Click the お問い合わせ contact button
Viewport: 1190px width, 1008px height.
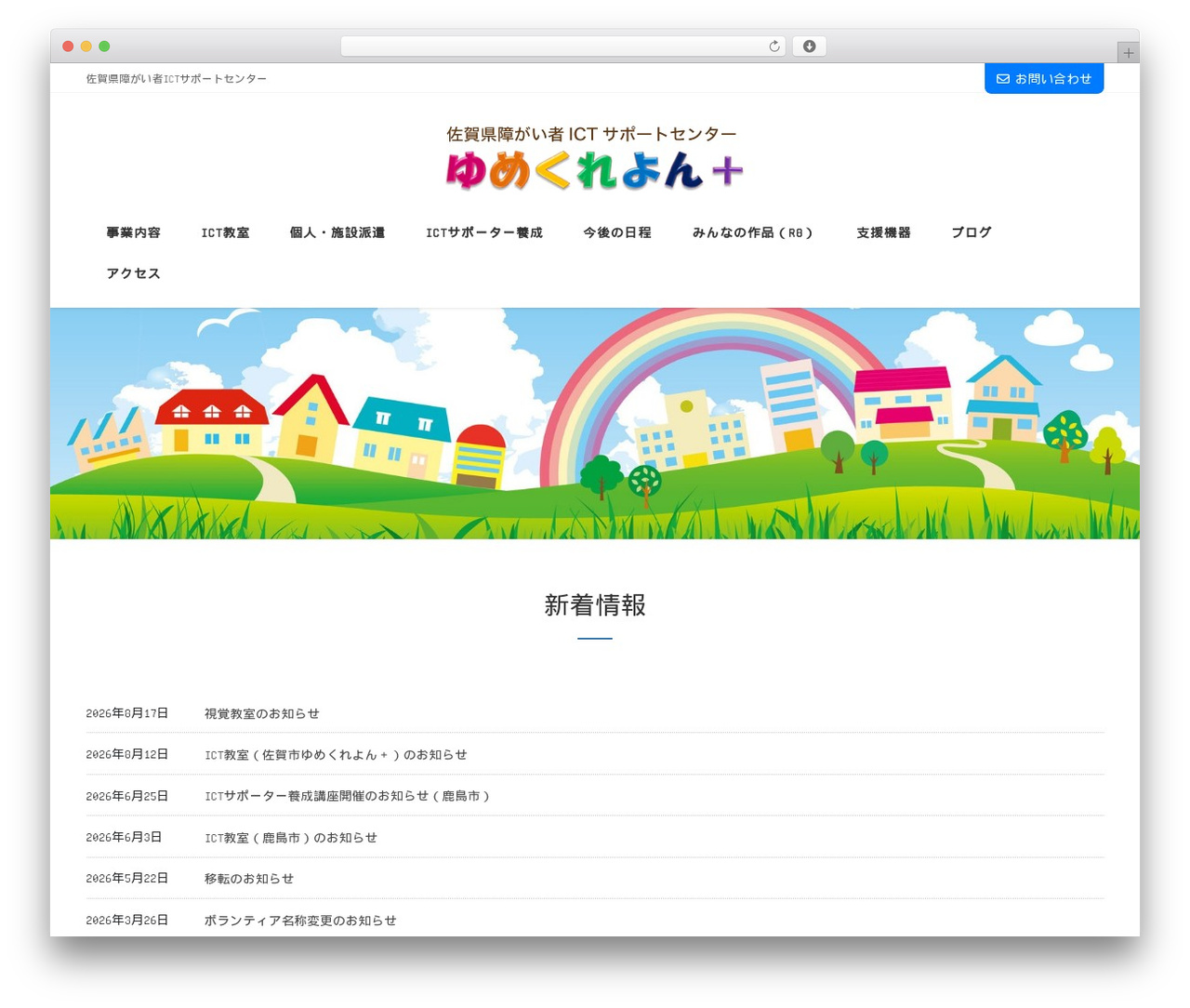click(x=1044, y=79)
